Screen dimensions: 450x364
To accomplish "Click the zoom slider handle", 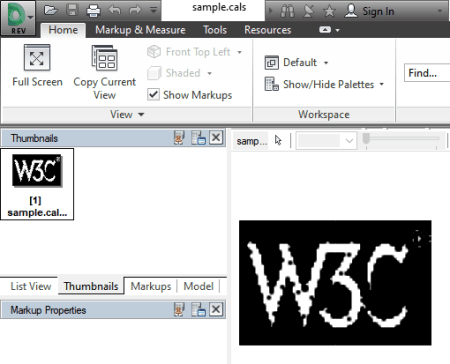I will pyautogui.click(x=366, y=138).
